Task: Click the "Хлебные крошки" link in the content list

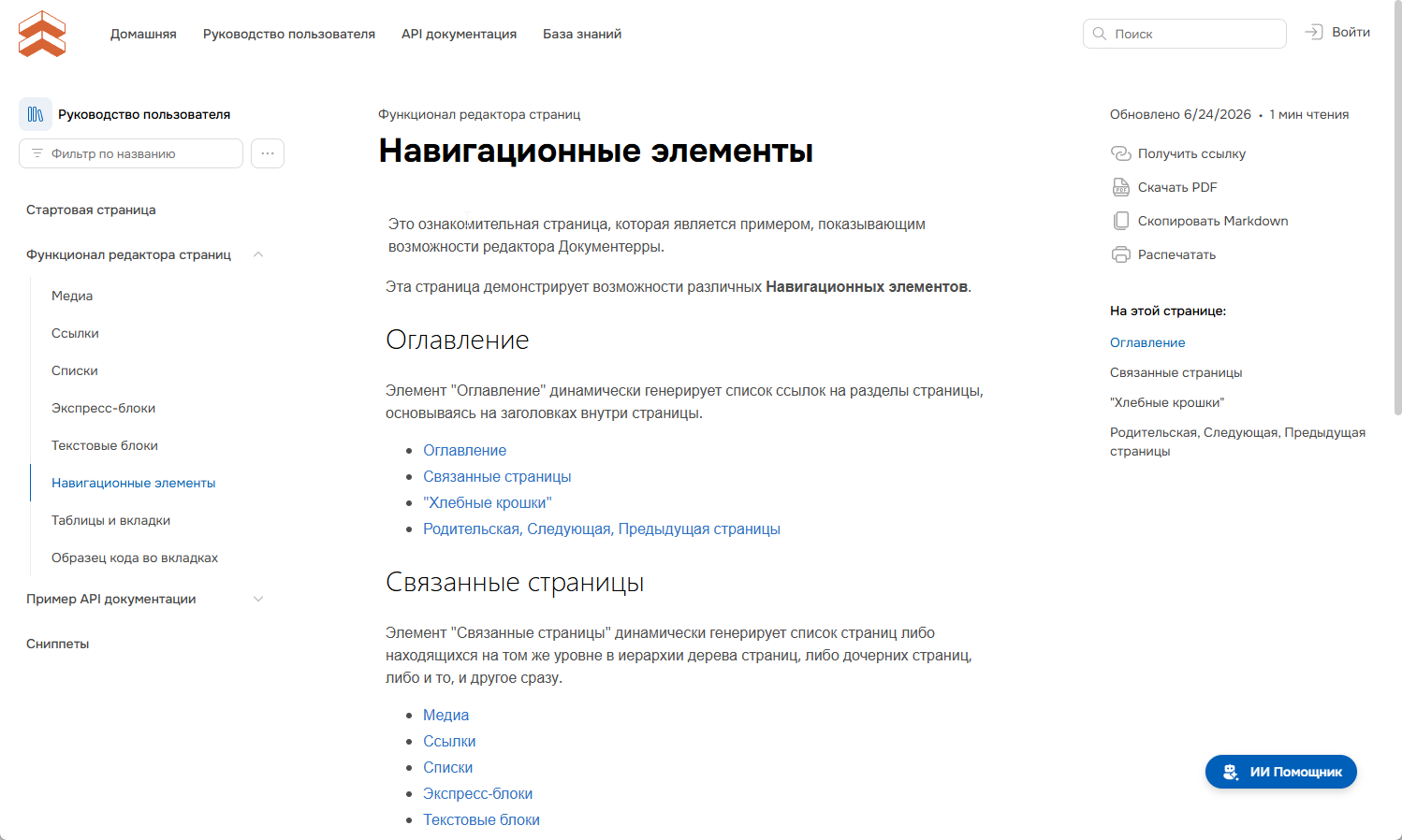Action: [x=488, y=502]
